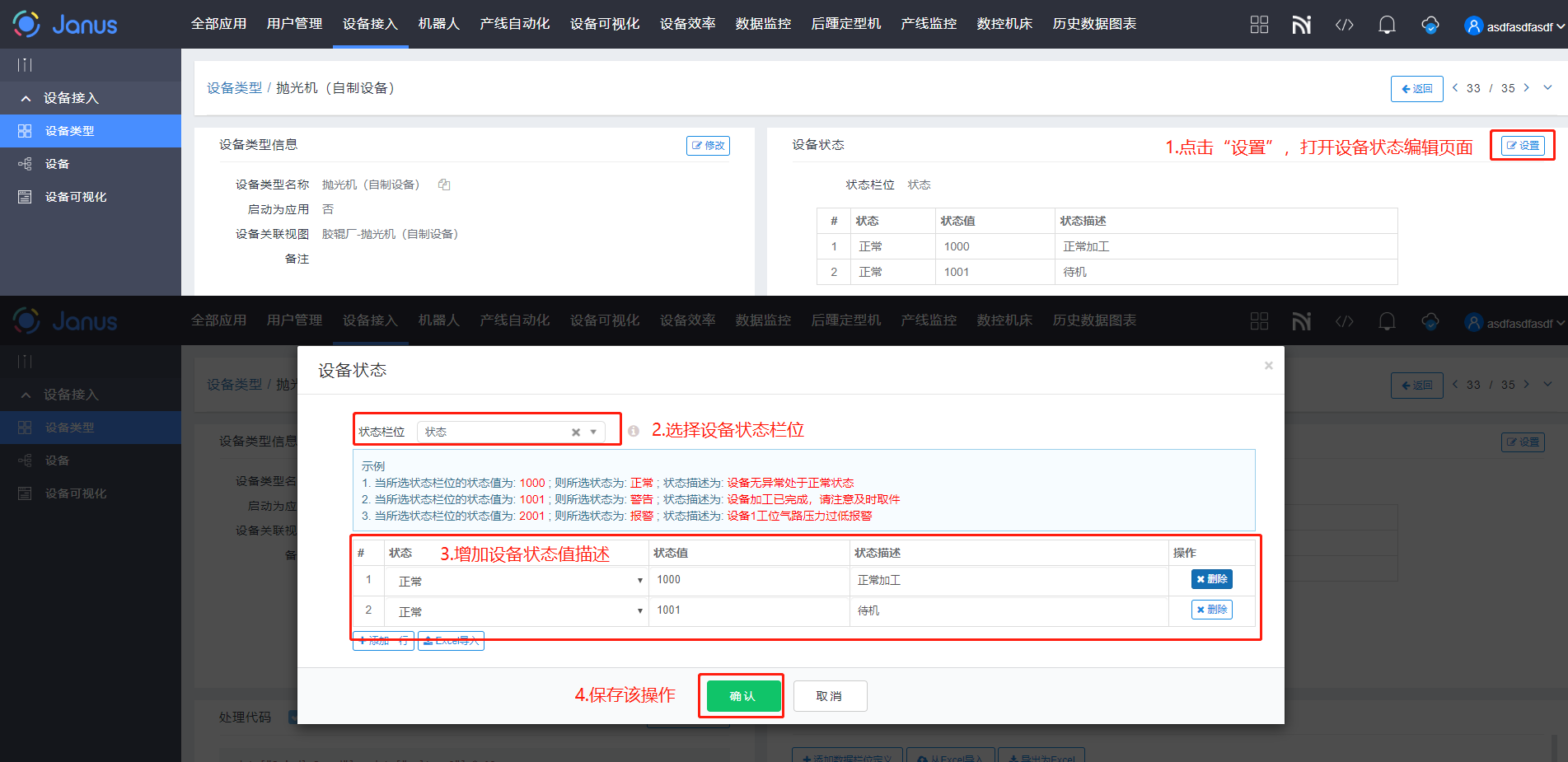The image size is (1568, 762).
Task: Click the 状态描述 field containing 正常加工
Action: tap(1009, 580)
